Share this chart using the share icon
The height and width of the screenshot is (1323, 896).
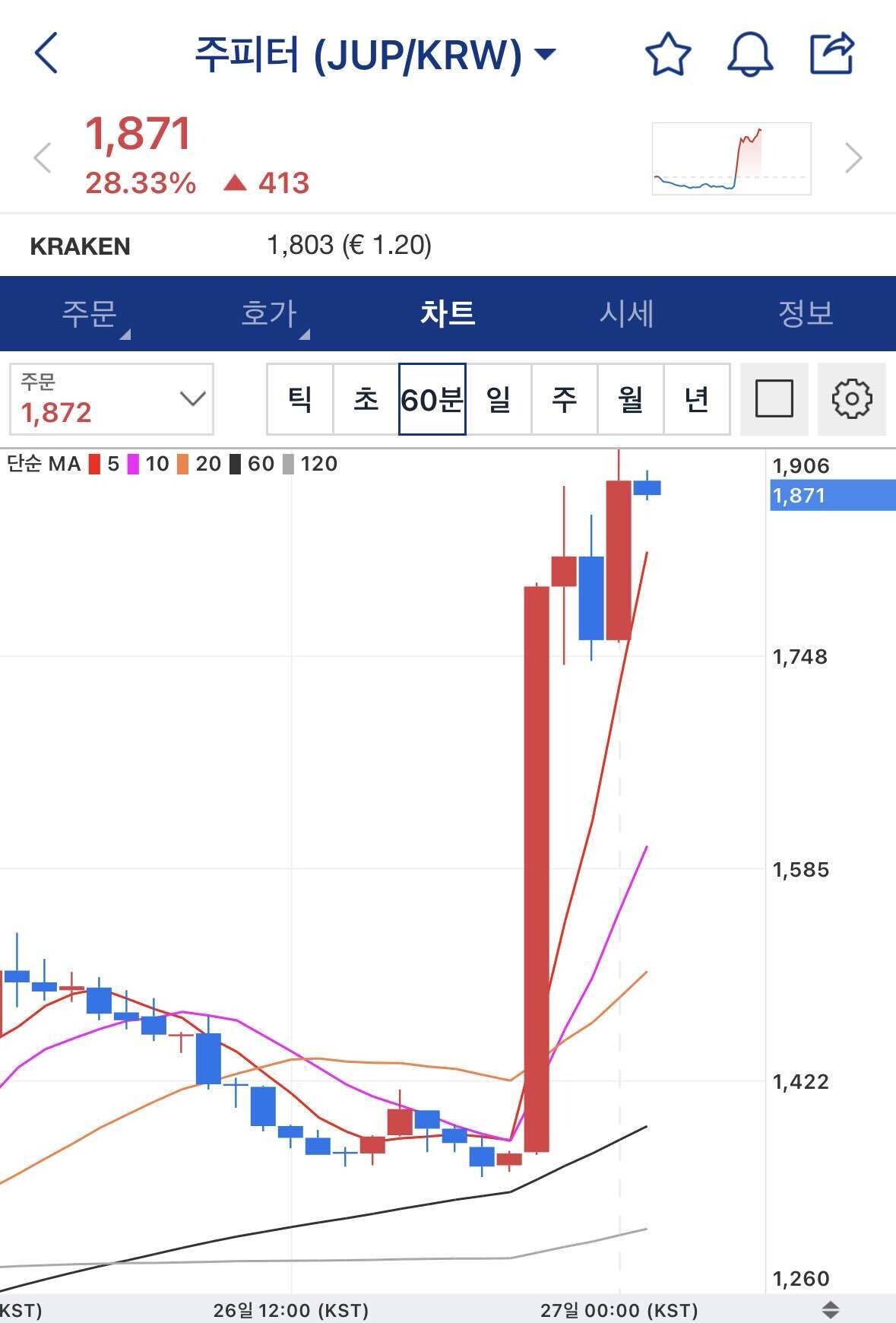tap(834, 52)
